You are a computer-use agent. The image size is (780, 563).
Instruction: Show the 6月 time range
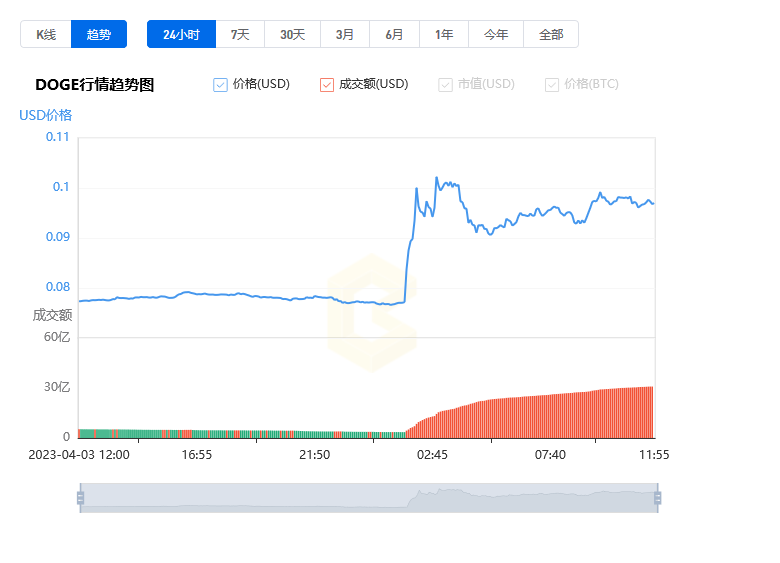395,34
